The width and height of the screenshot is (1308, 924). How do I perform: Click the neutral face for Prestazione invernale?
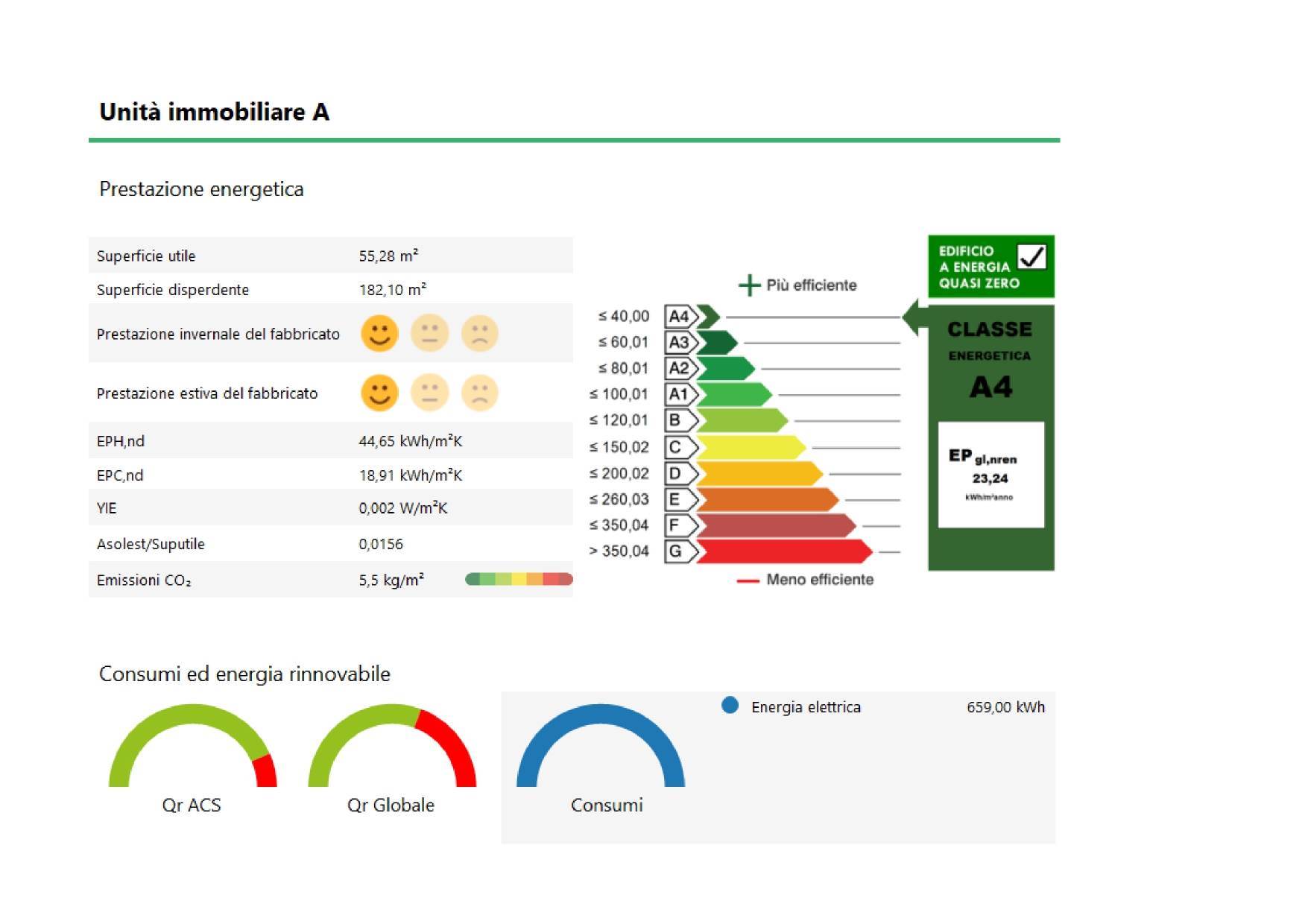pyautogui.click(x=429, y=333)
